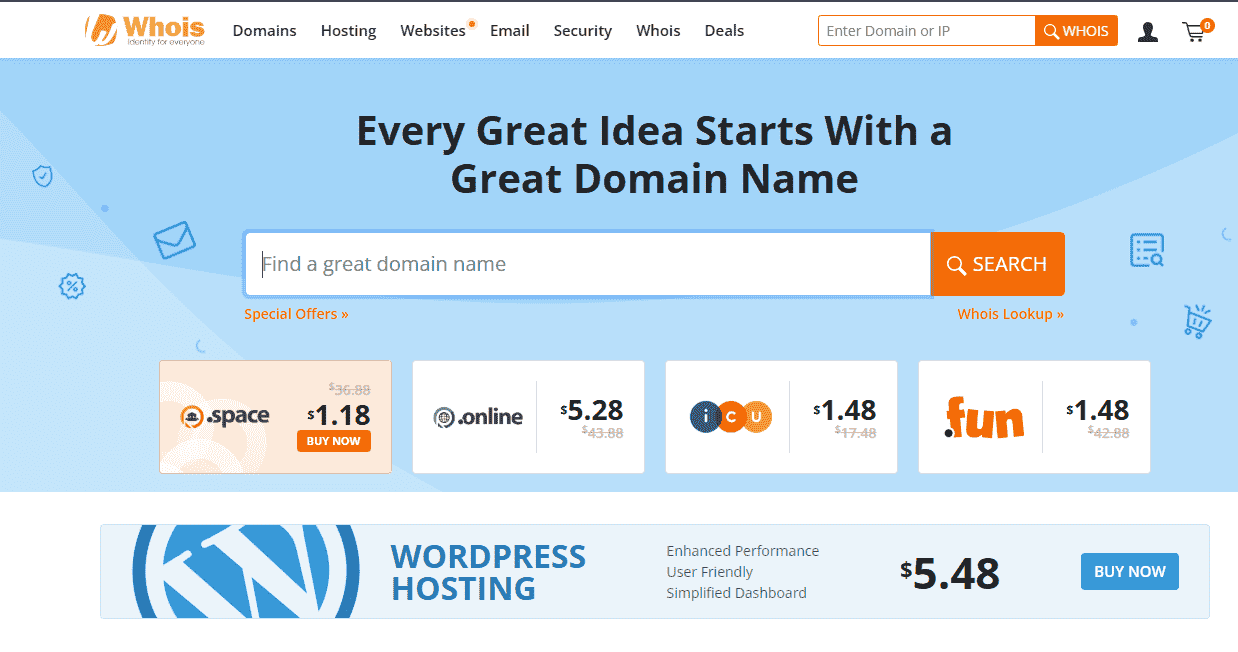Open the Email menu
The width and height of the screenshot is (1238, 652).
pyautogui.click(x=510, y=31)
